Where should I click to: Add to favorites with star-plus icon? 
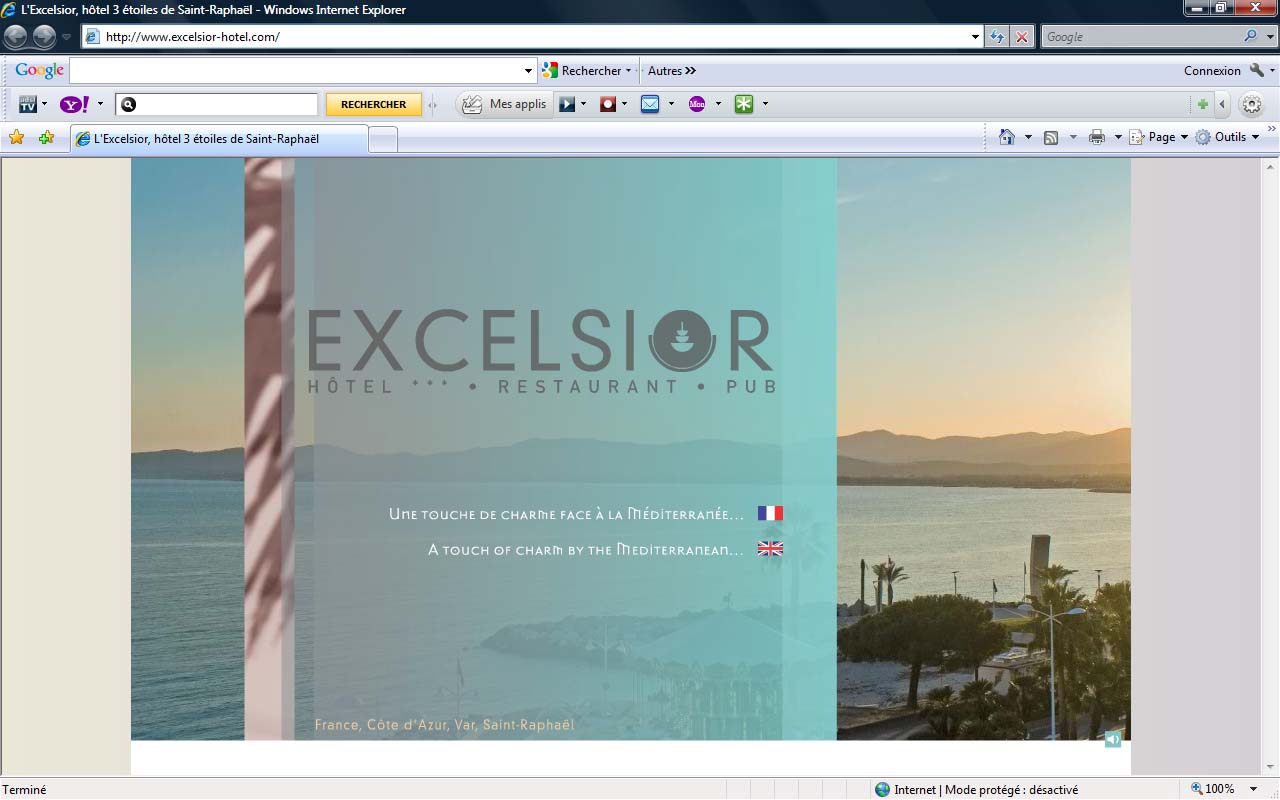coord(46,138)
